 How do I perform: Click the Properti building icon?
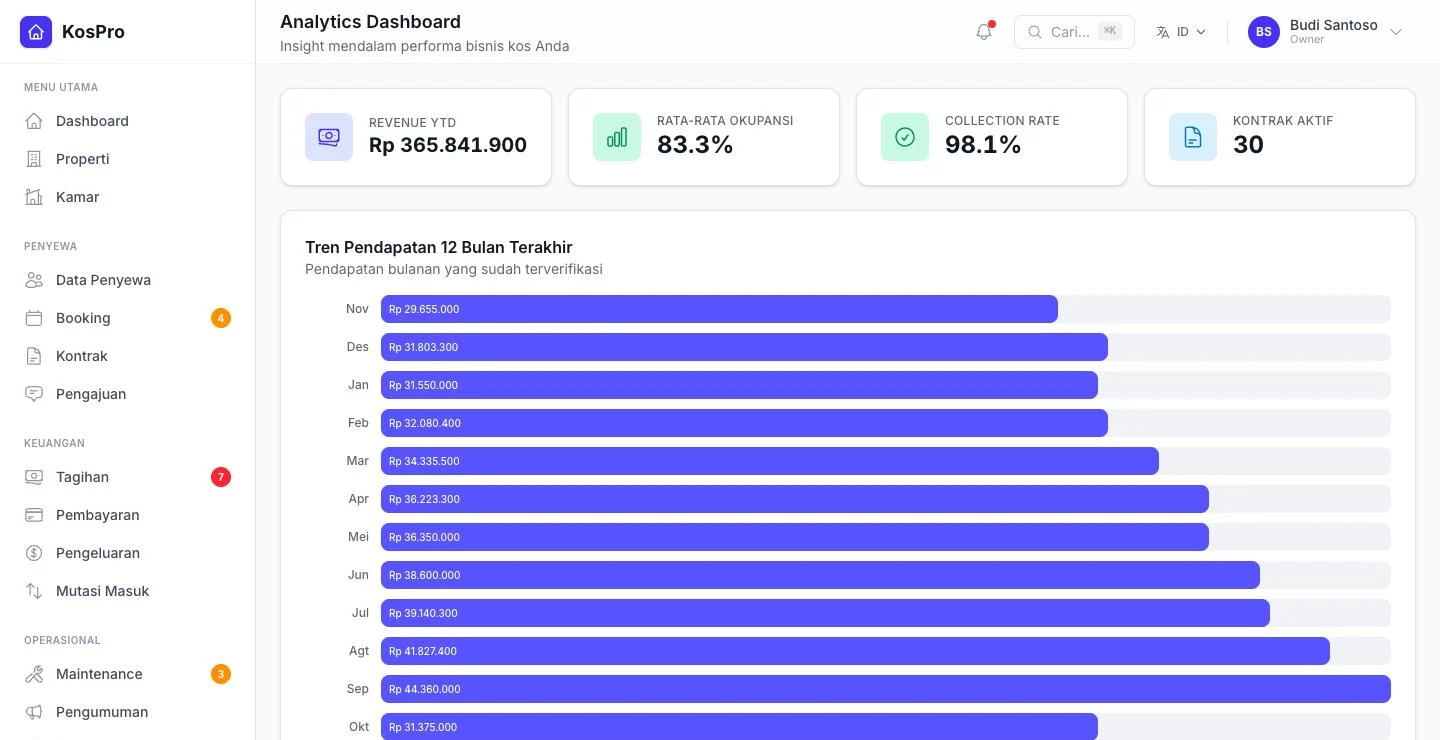[x=34, y=159]
